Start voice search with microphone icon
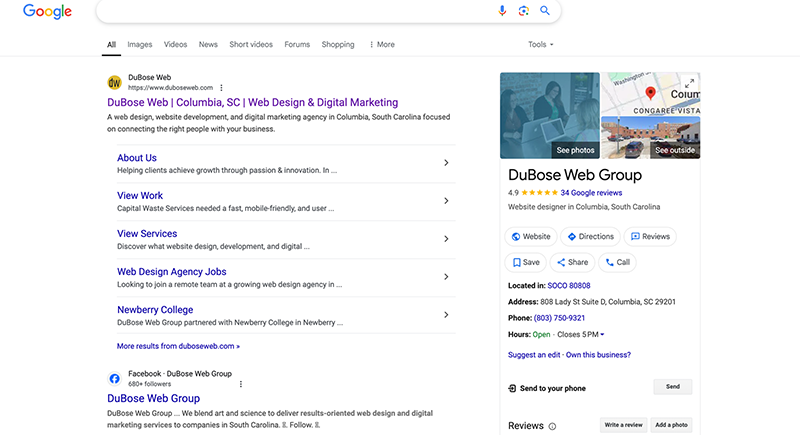 coord(502,11)
